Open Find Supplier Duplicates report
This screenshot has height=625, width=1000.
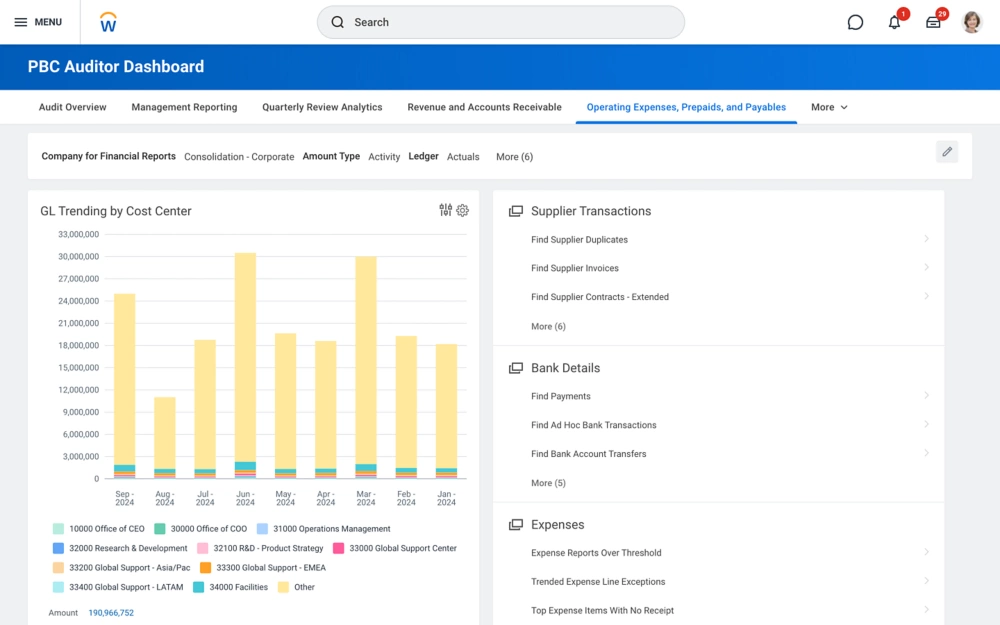click(x=579, y=240)
